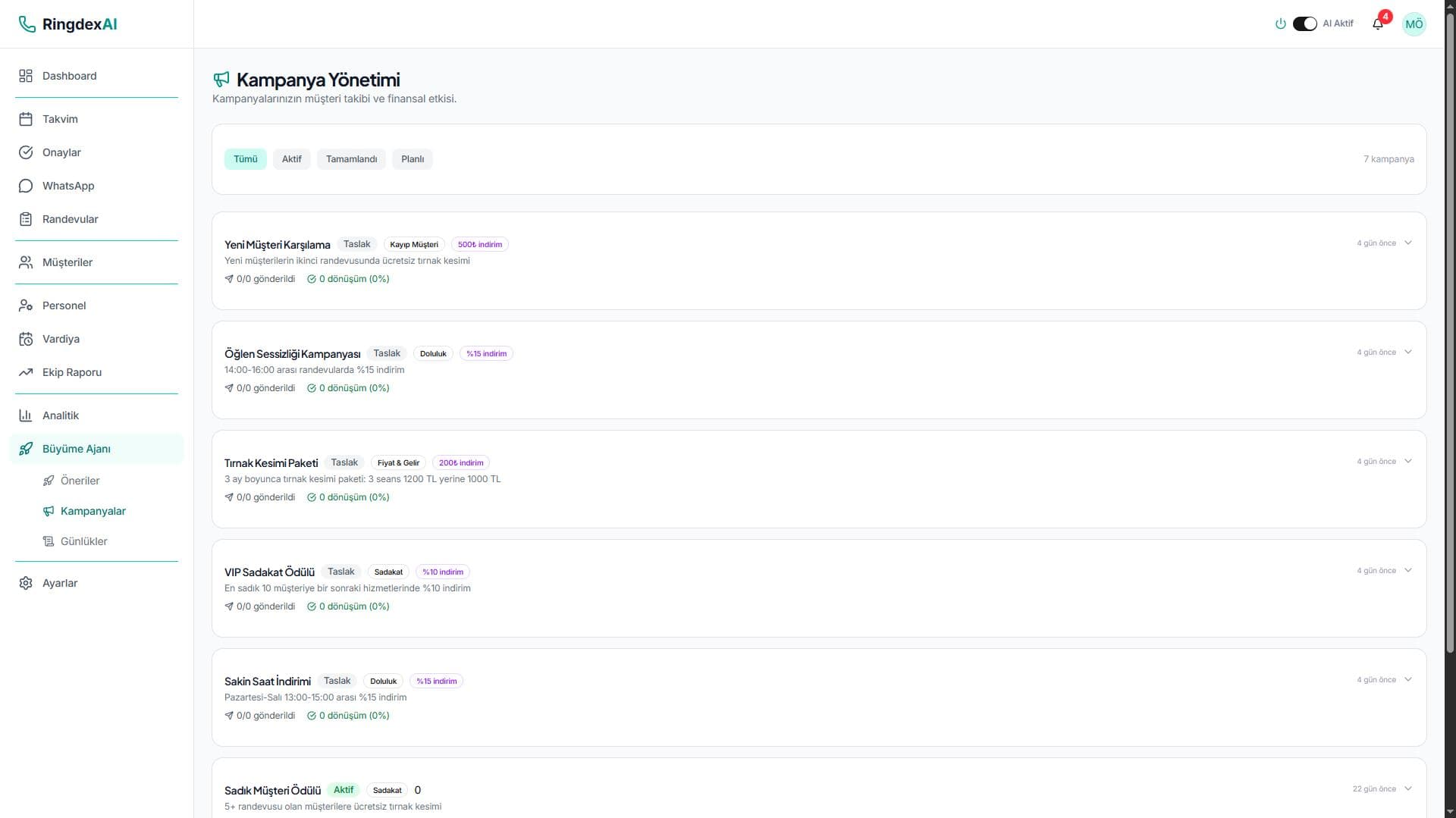This screenshot has width=1456, height=818.
Task: Click the conversion check icon in VIP Sadakat Ödülü
Action: (x=312, y=606)
